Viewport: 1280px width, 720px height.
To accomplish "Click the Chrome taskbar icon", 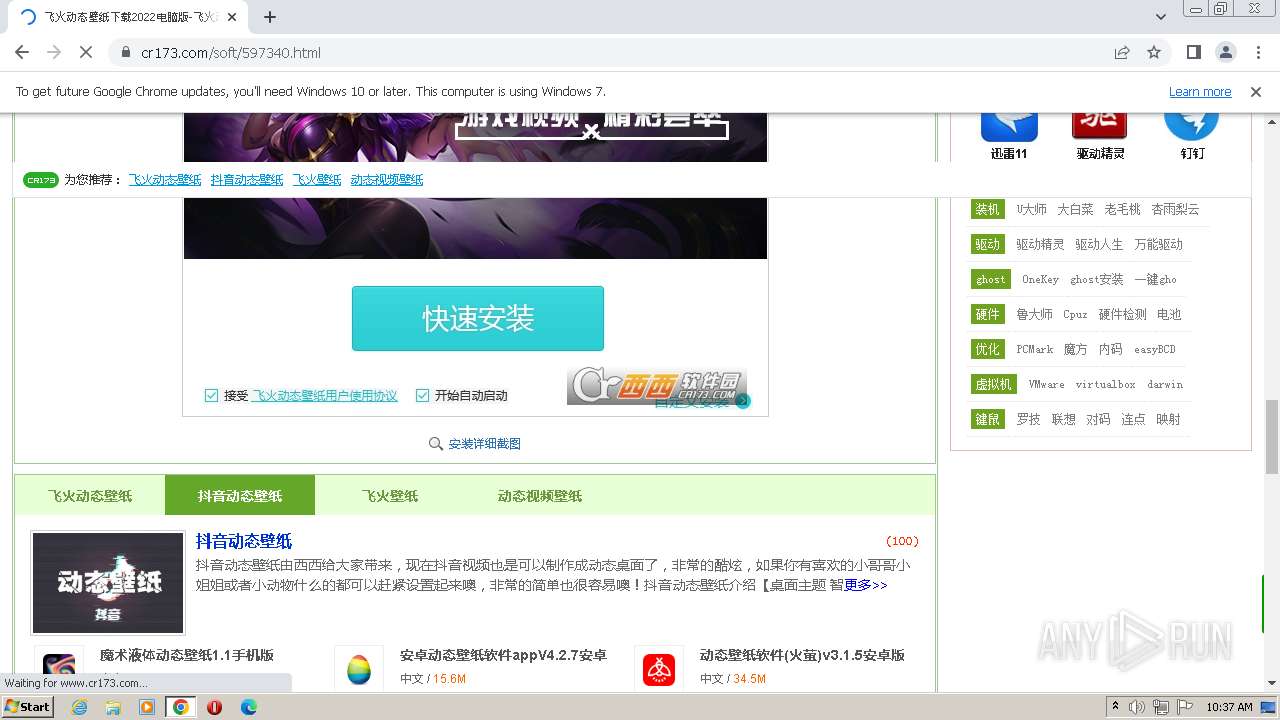I will 181,707.
